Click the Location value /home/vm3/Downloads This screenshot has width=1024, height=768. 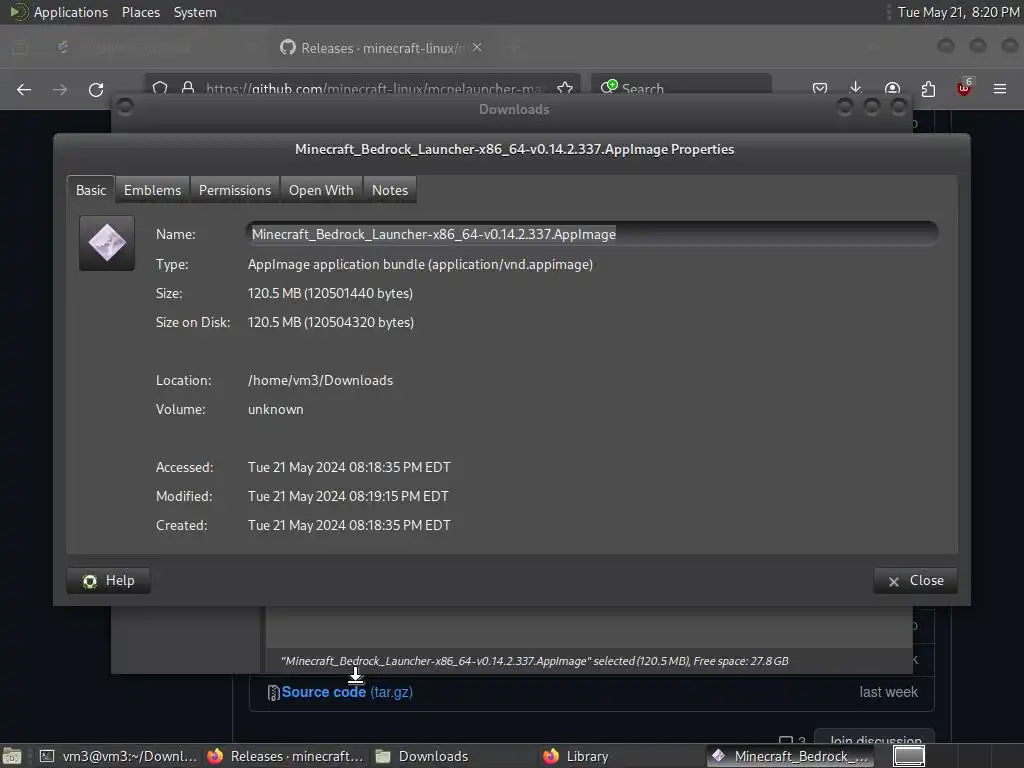(x=320, y=381)
